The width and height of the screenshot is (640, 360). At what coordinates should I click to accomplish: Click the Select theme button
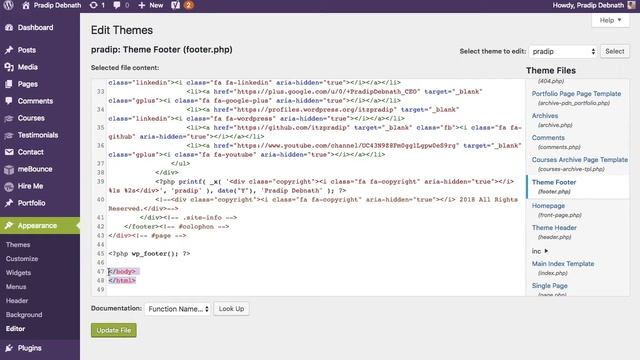(615, 51)
